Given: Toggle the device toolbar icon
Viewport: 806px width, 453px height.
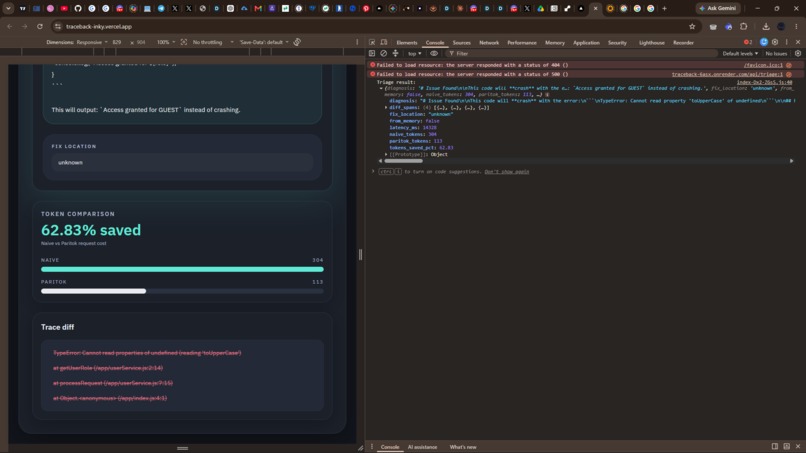Looking at the screenshot, I should click(384, 42).
